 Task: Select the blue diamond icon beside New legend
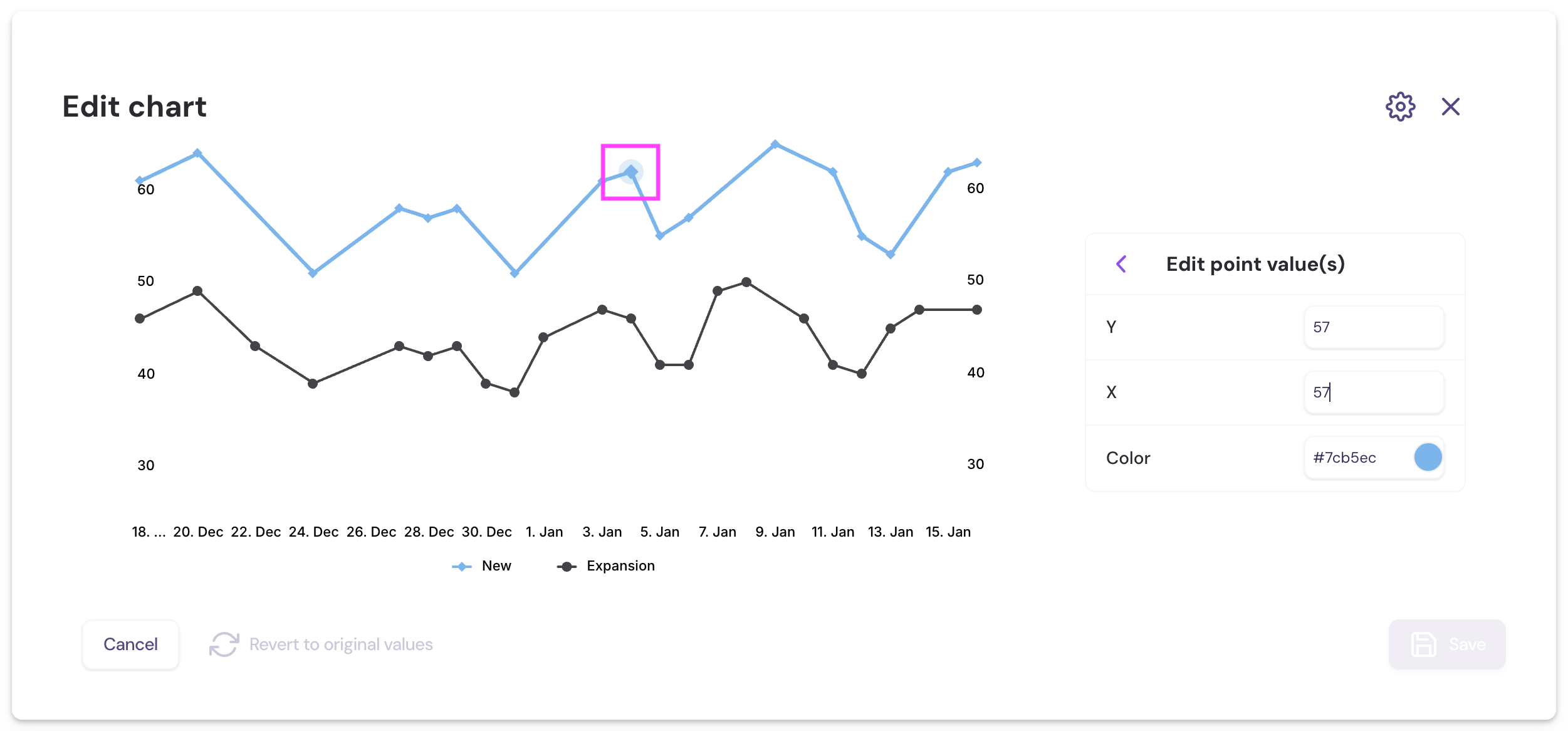pos(461,565)
